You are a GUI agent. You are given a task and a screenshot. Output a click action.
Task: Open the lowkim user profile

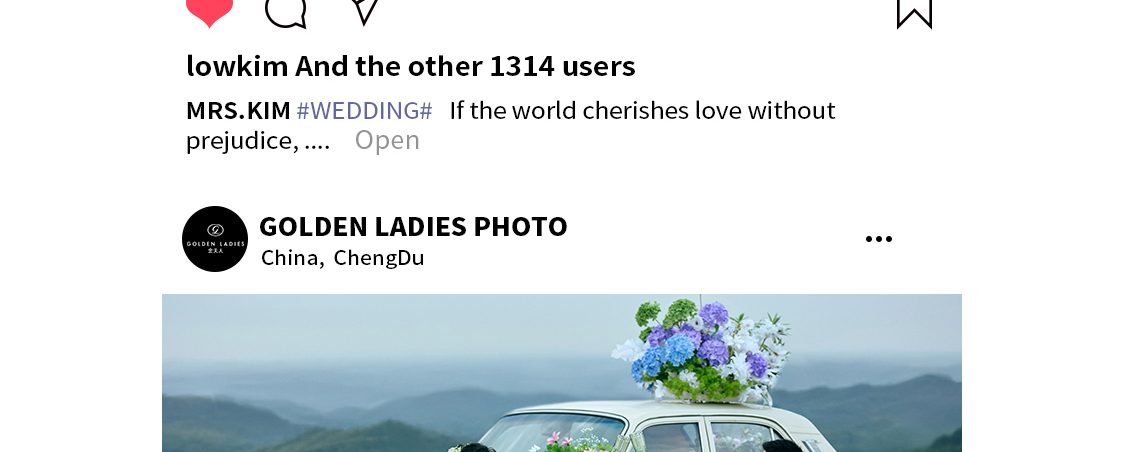click(237, 66)
